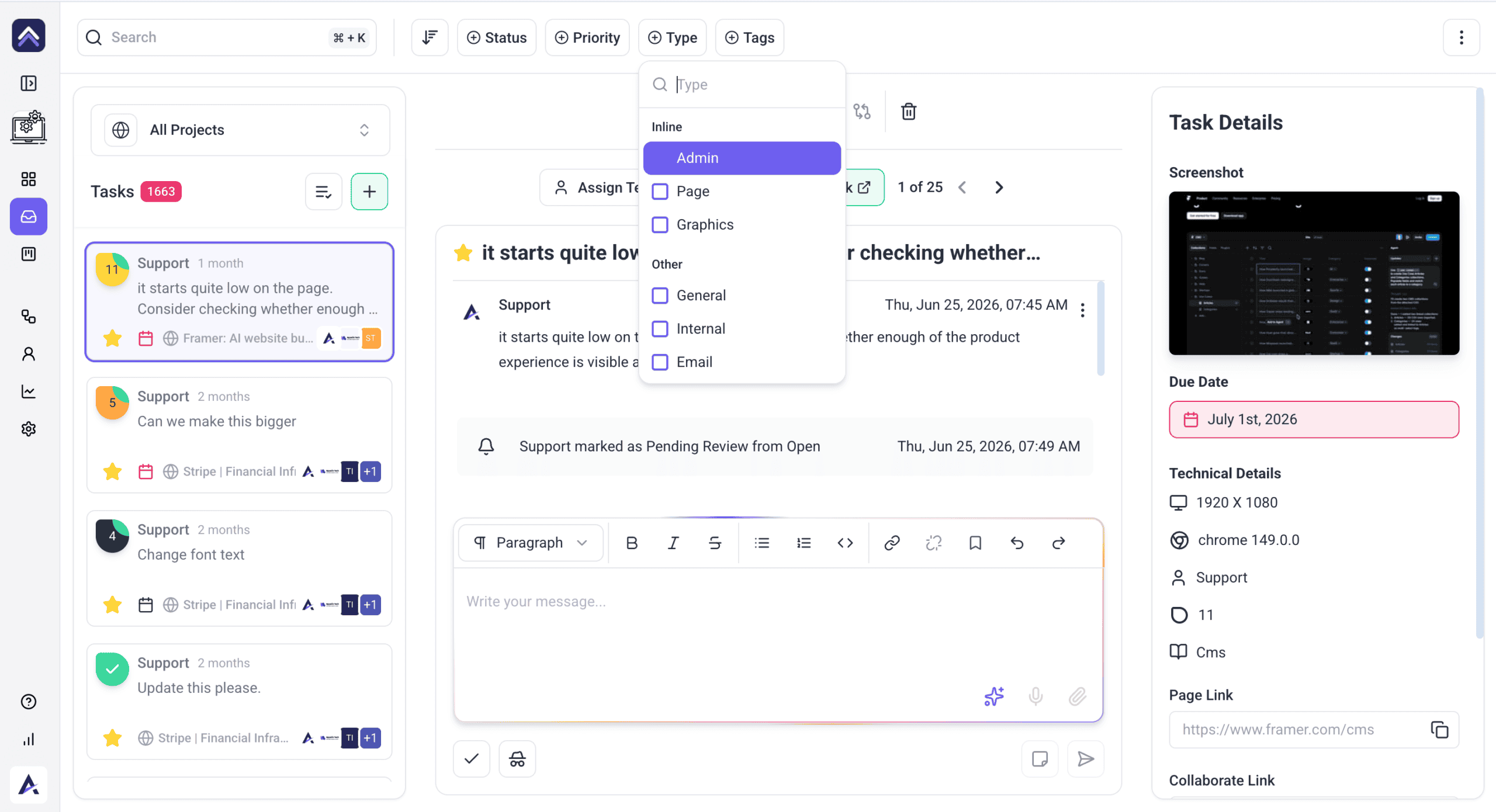Check the Internal type option
Screen dimensions: 1496x812
coord(660,329)
